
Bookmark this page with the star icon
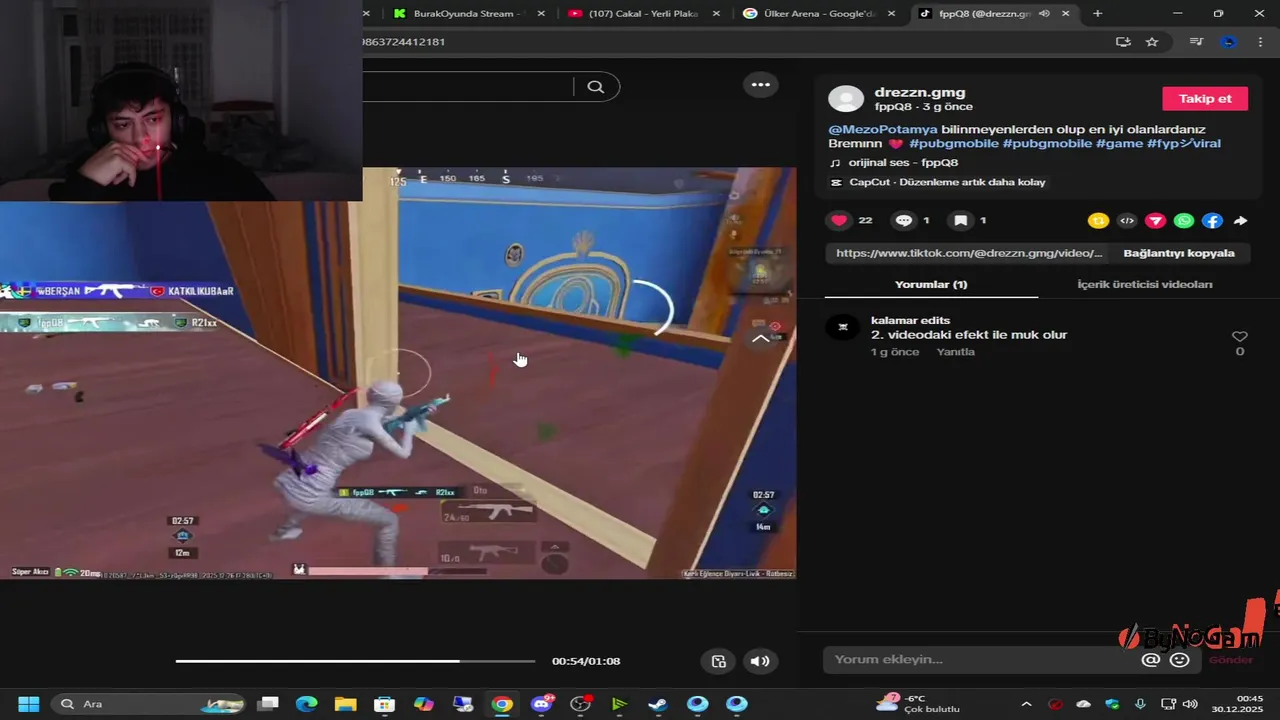(x=1152, y=42)
